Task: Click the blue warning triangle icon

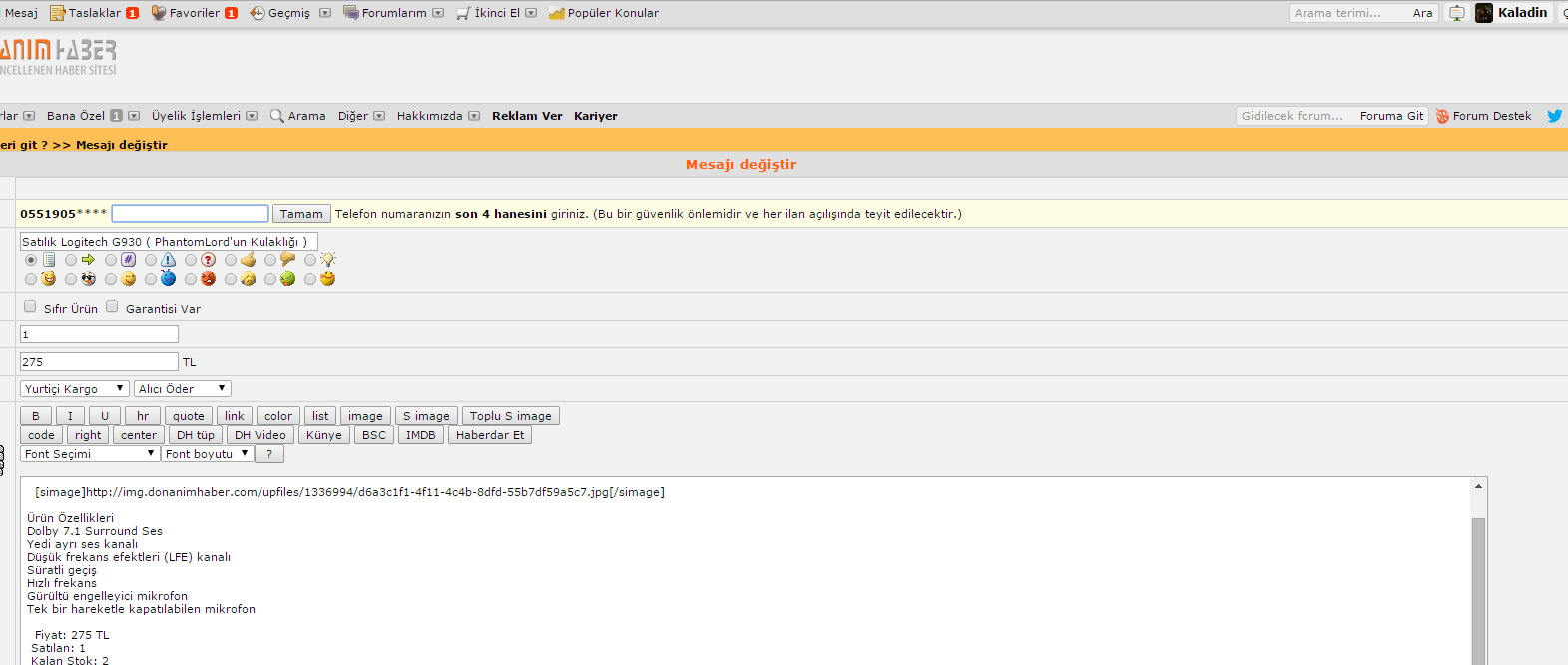Action: tap(168, 260)
